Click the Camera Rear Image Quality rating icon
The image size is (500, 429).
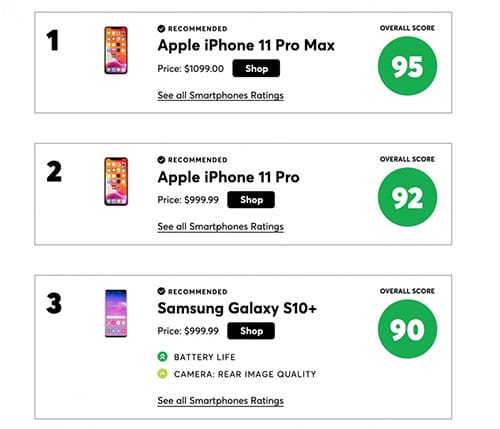pos(162,374)
